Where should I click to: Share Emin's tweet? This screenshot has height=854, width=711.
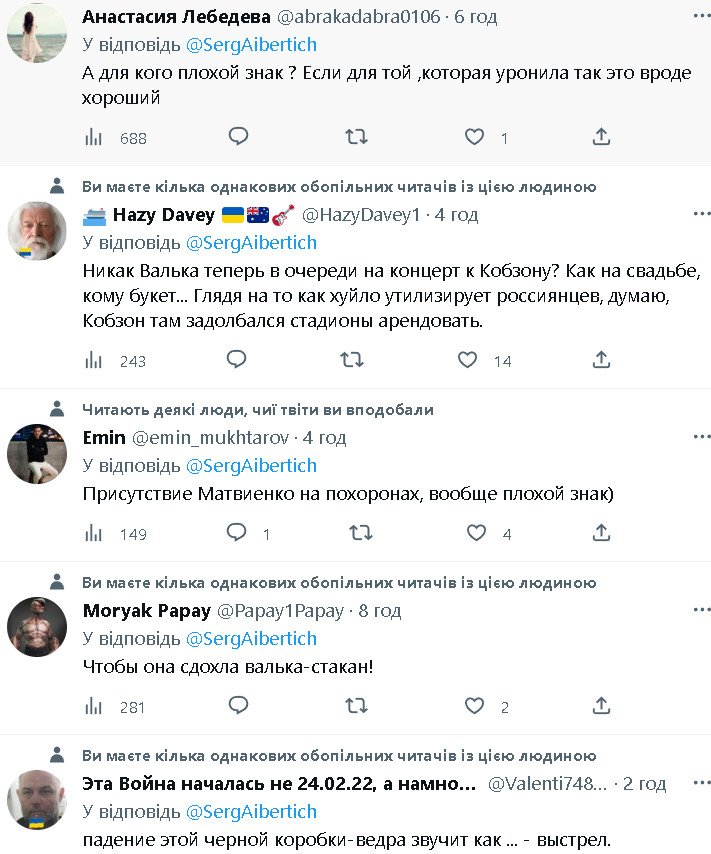[601, 533]
